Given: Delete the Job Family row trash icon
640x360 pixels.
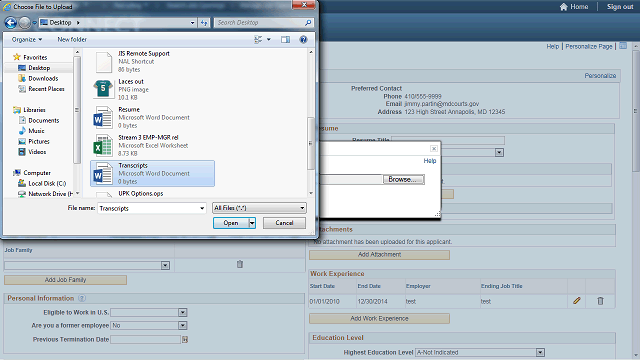Looking at the screenshot, I should click(240, 264).
